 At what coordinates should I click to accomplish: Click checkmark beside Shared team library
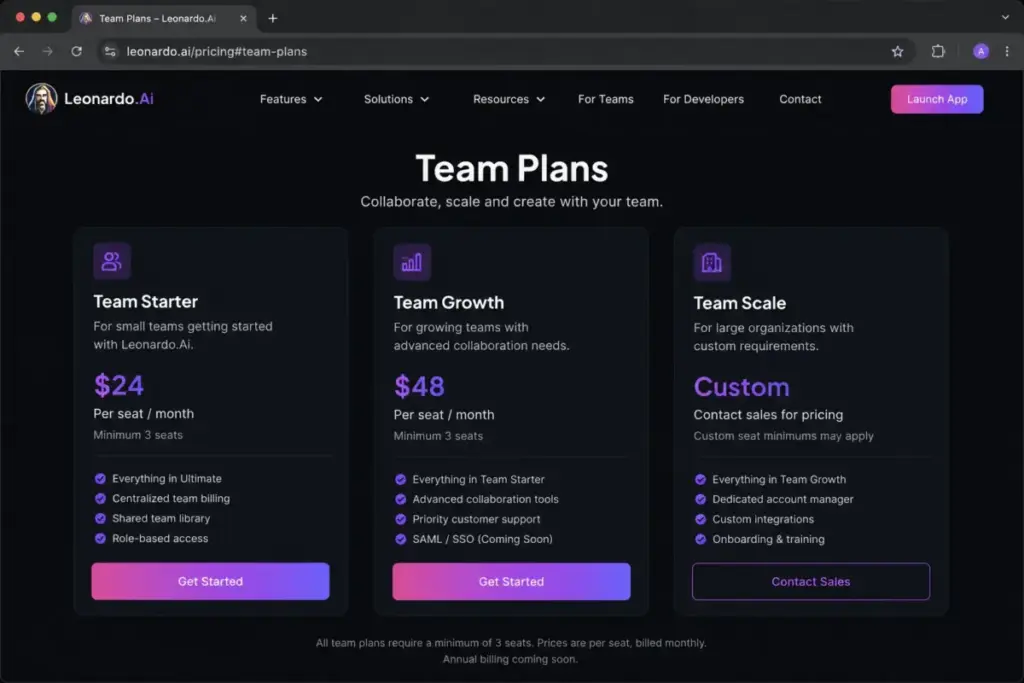click(100, 518)
